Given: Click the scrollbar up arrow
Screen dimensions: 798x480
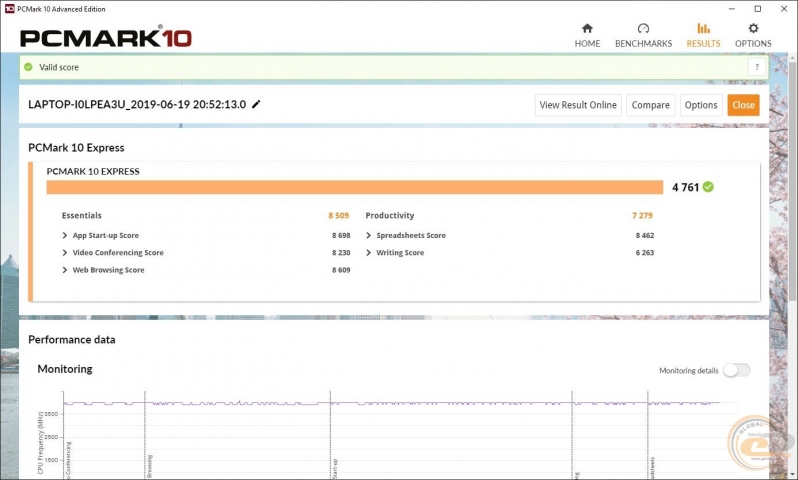Looking at the screenshot, I should (792, 58).
